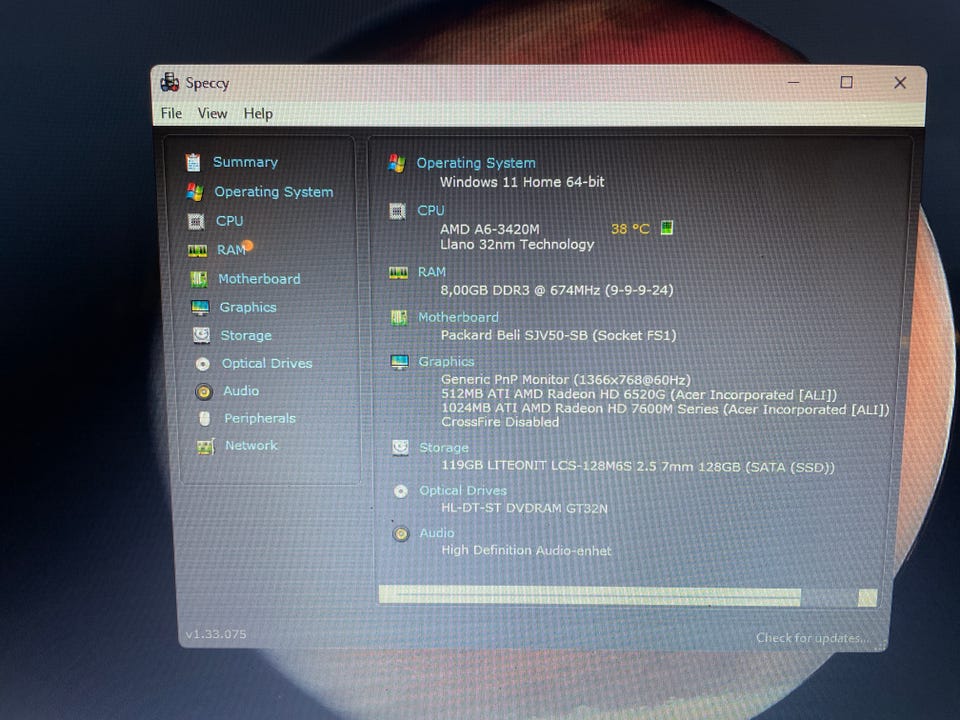Click the LITEONIT LCS-128M6S storage line
Screen dimensions: 960x720
(x=638, y=467)
